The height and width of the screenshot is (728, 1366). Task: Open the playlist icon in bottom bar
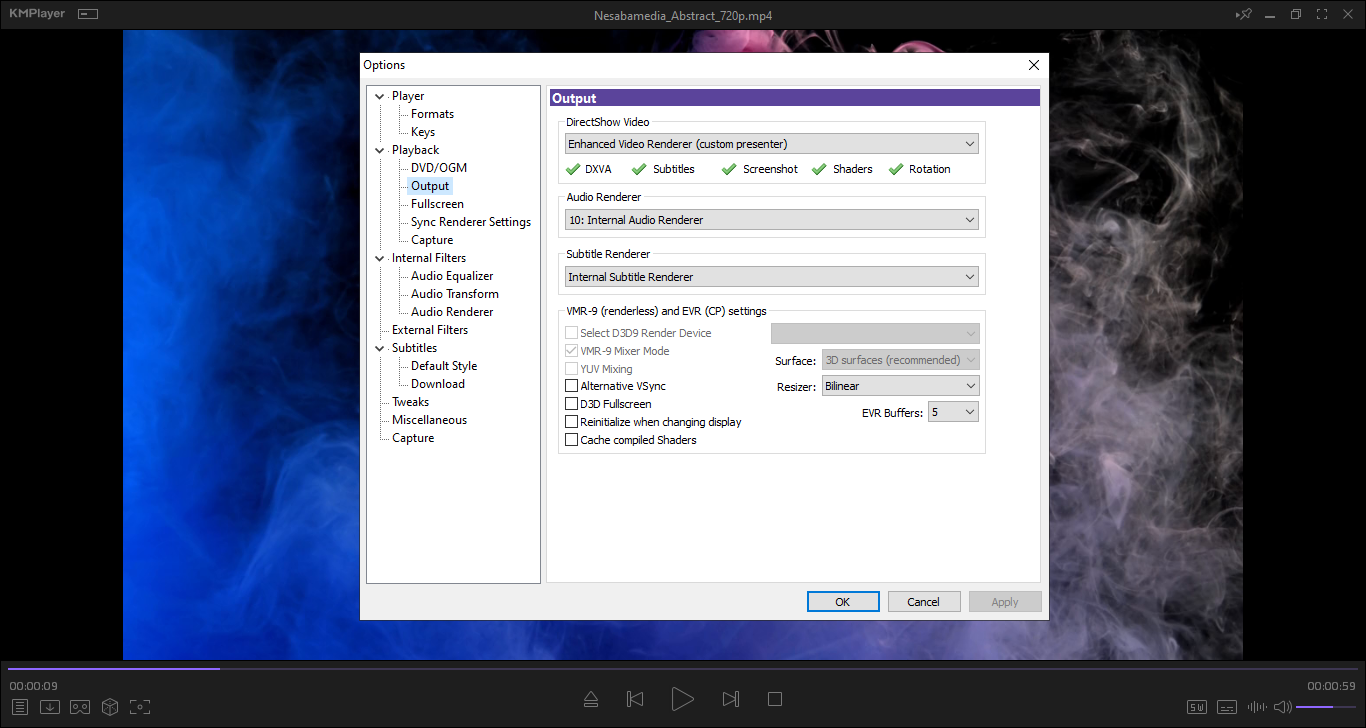[20, 707]
